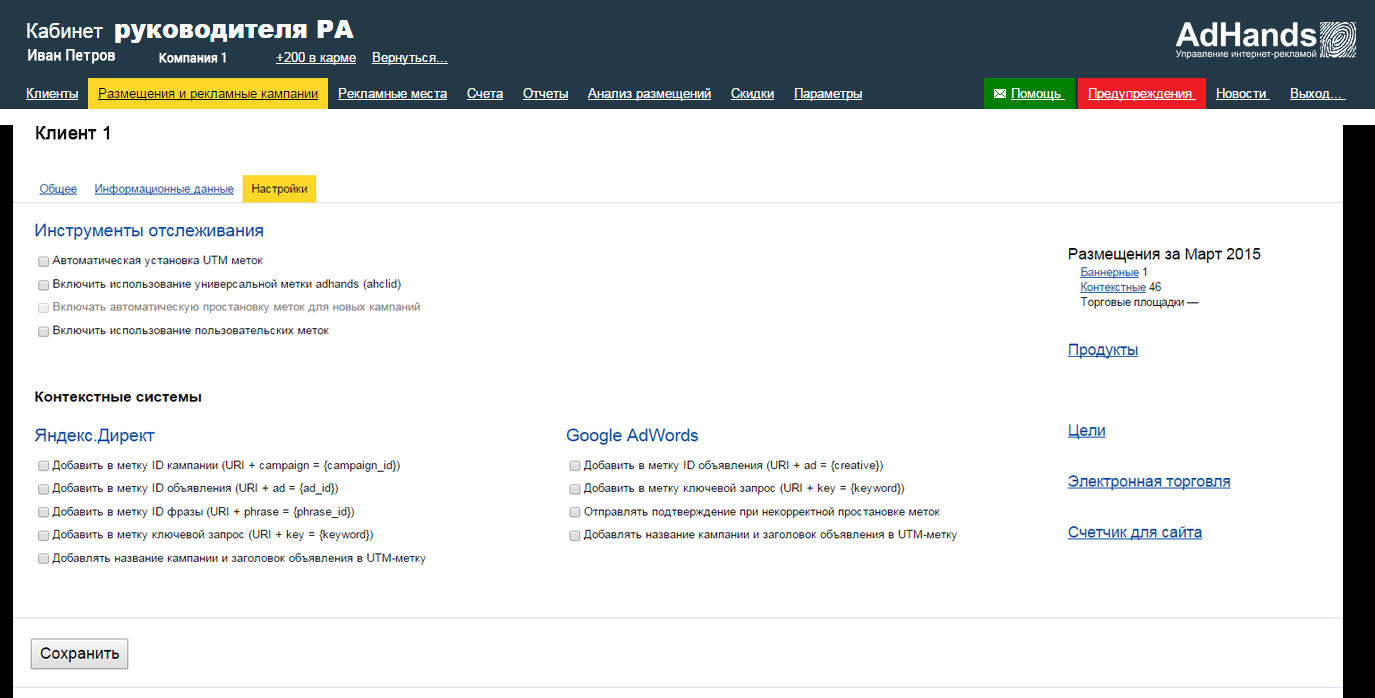The width and height of the screenshot is (1375, 698).
Task: Open the Клиенты menu item
Action: [x=52, y=94]
